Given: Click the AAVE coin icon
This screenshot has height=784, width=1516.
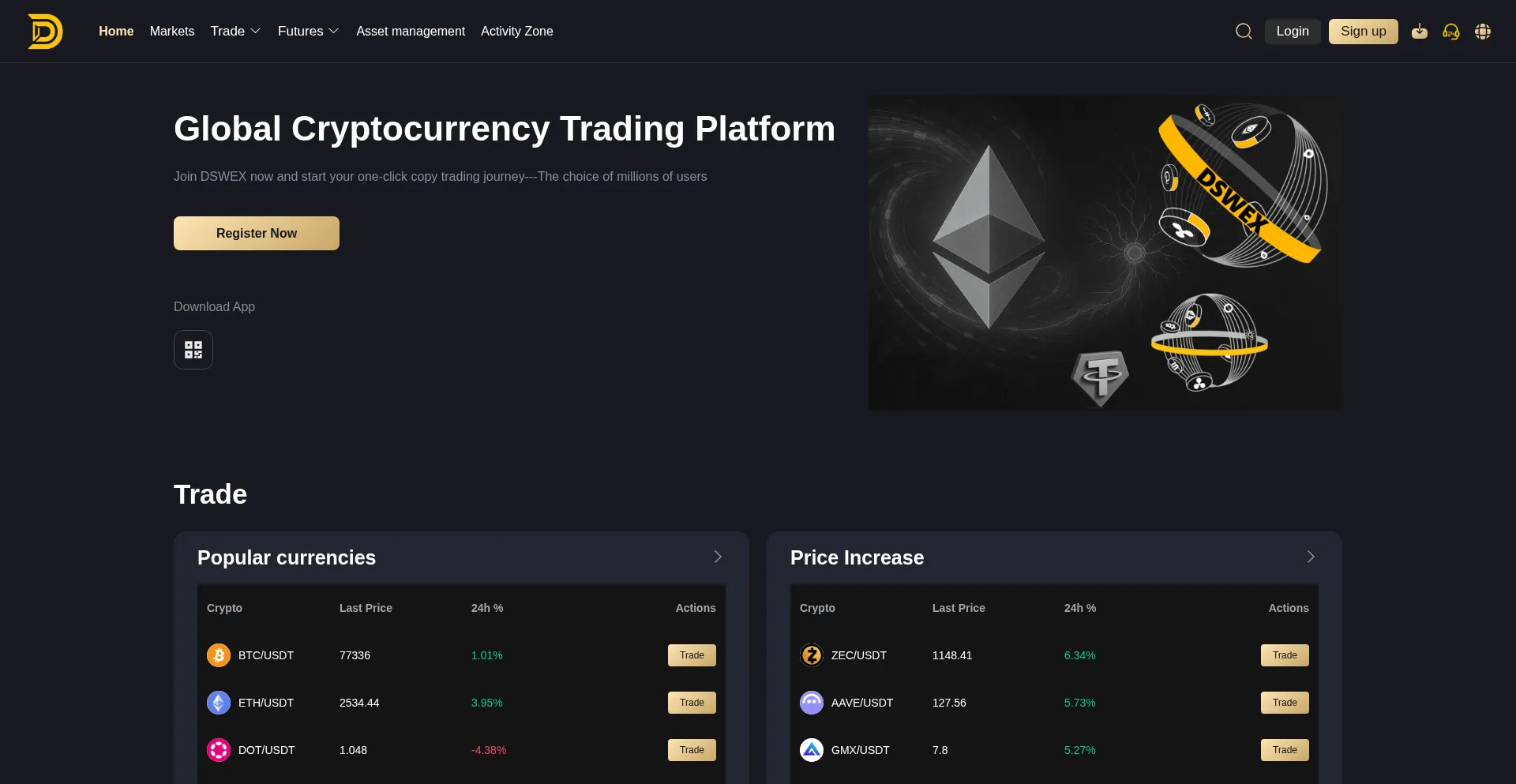Looking at the screenshot, I should point(812,703).
